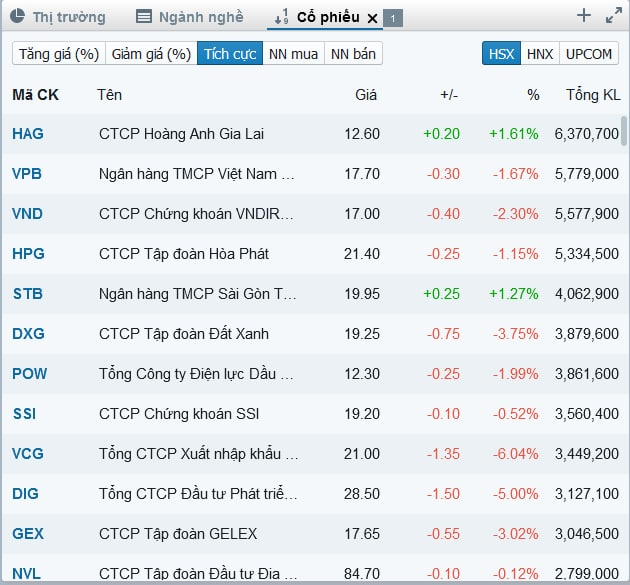The height and width of the screenshot is (585, 630).
Task: Show the NN bán list
Action: (353, 54)
